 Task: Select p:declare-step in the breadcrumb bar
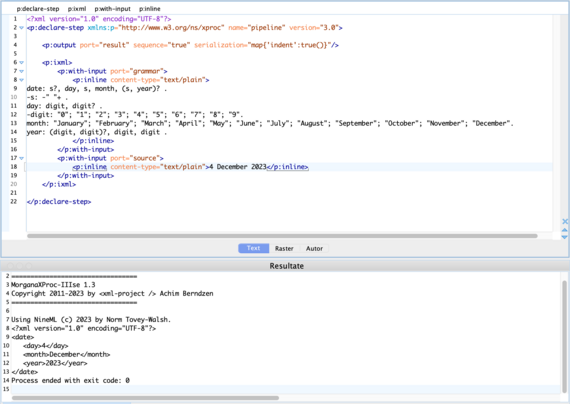pyautogui.click(x=38, y=9)
